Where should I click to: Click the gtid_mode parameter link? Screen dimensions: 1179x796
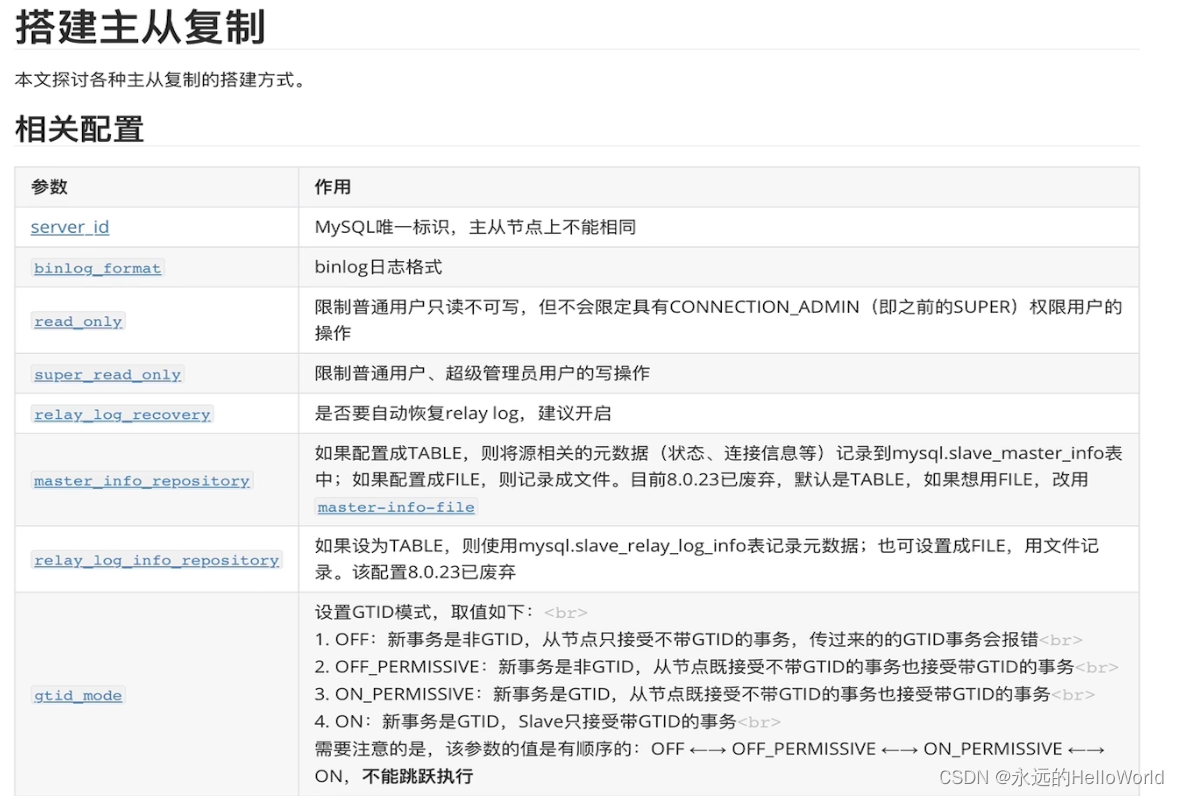click(x=78, y=695)
